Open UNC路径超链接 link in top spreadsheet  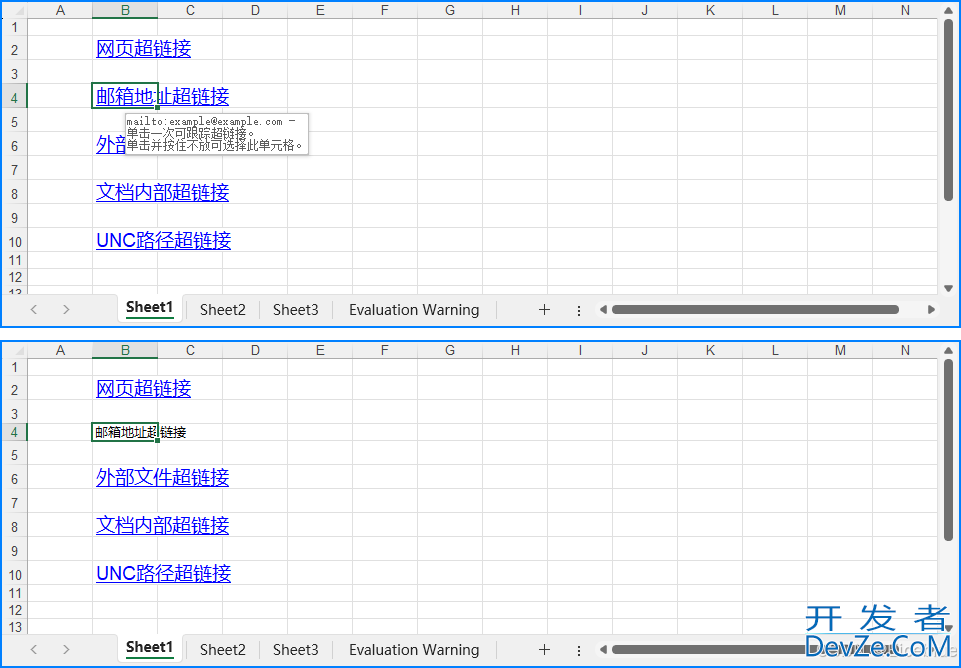tap(164, 240)
